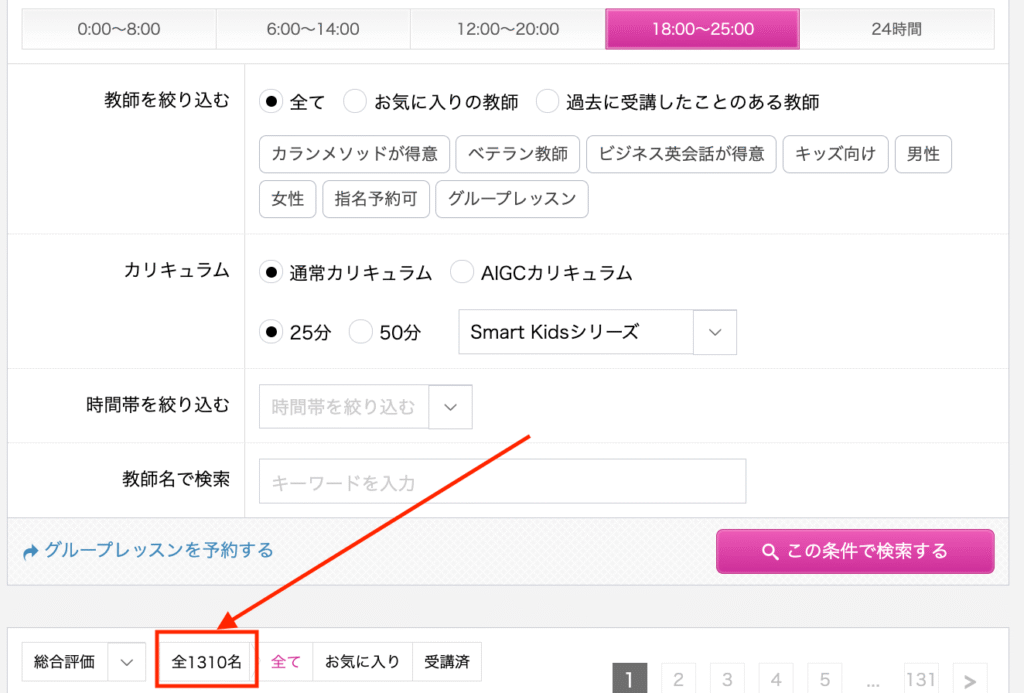Select お気に入りの教師 radio button
The height and width of the screenshot is (693, 1024).
click(x=355, y=102)
